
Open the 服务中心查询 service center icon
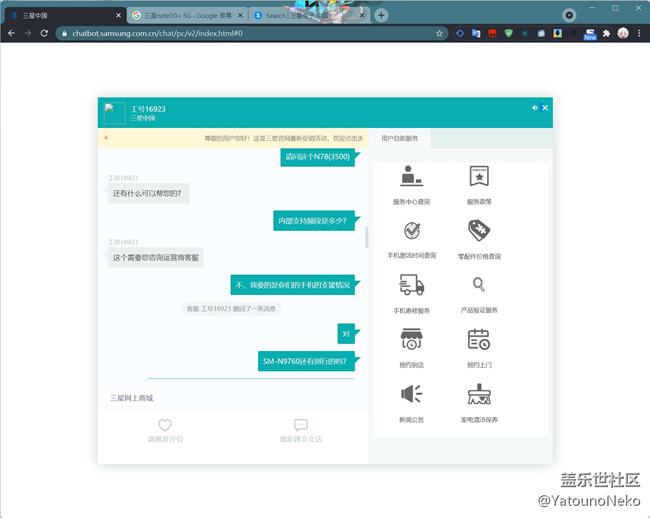coord(411,176)
